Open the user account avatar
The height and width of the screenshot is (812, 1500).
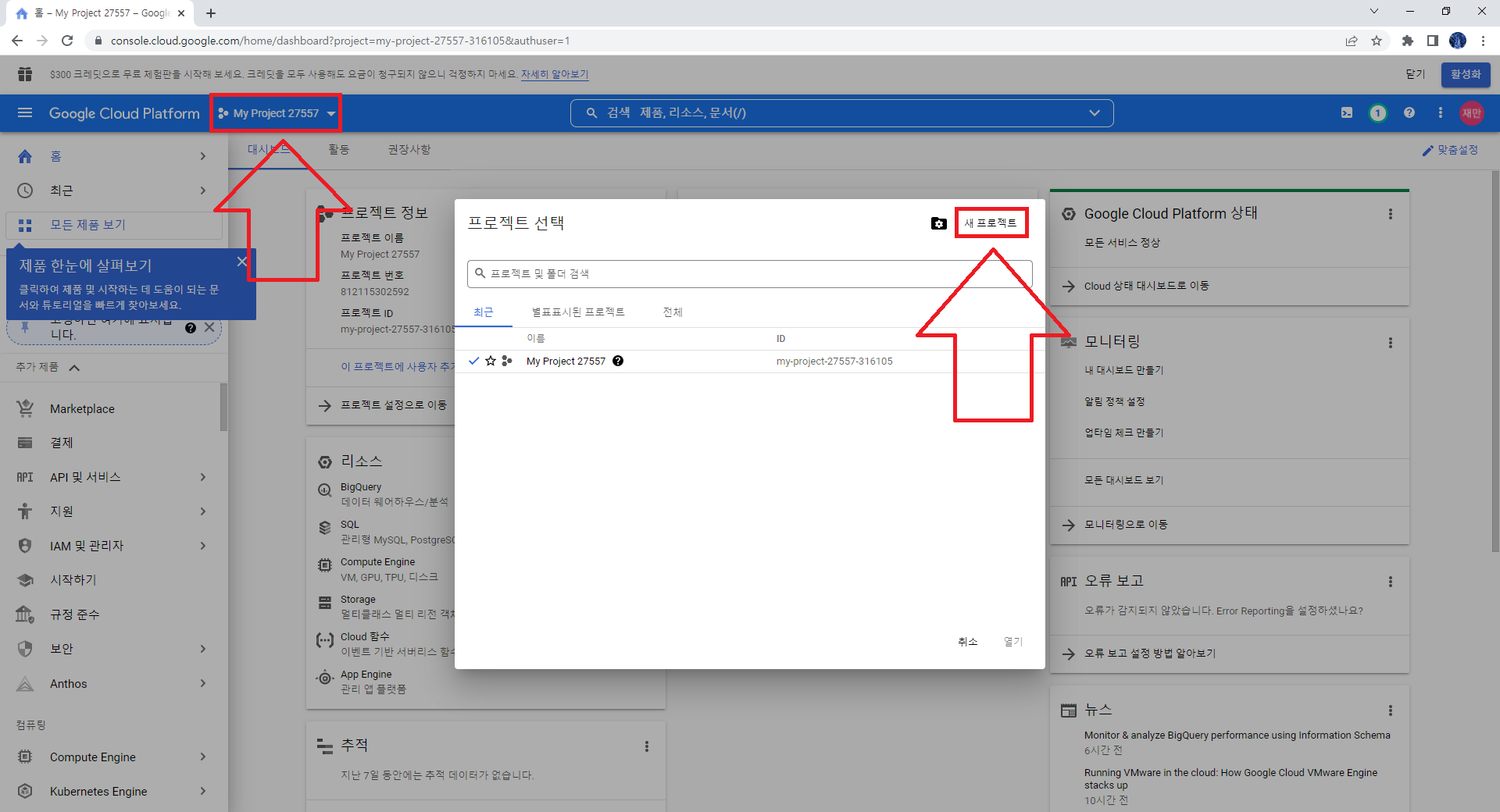tap(1472, 113)
